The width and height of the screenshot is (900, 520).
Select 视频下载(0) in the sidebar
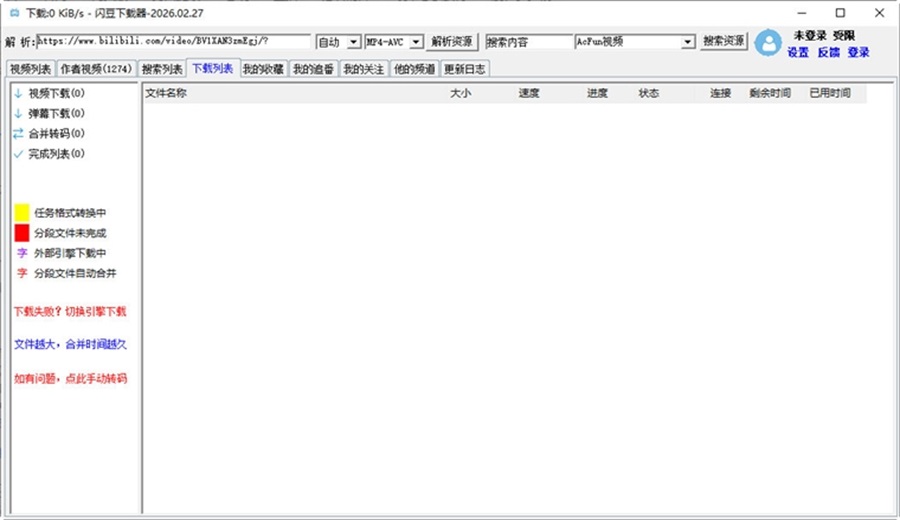[x=56, y=93]
